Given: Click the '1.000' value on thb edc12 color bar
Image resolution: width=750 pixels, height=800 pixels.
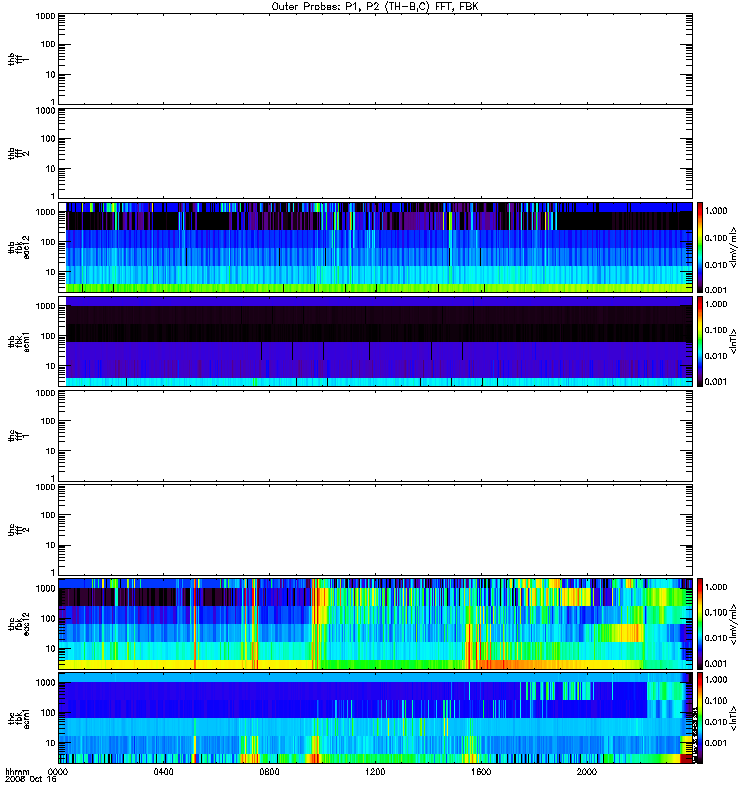Looking at the screenshot, I should coord(716,211).
